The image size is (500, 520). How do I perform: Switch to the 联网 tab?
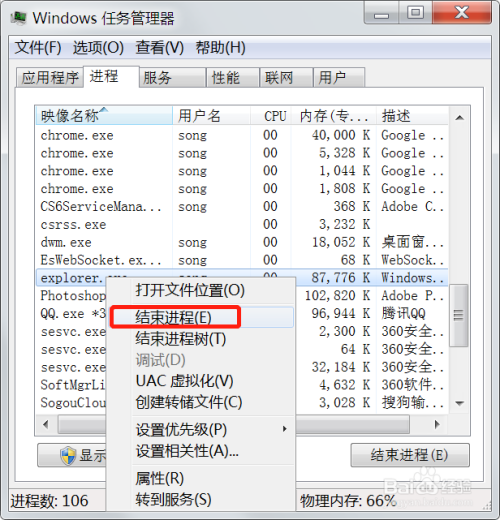[x=286, y=78]
